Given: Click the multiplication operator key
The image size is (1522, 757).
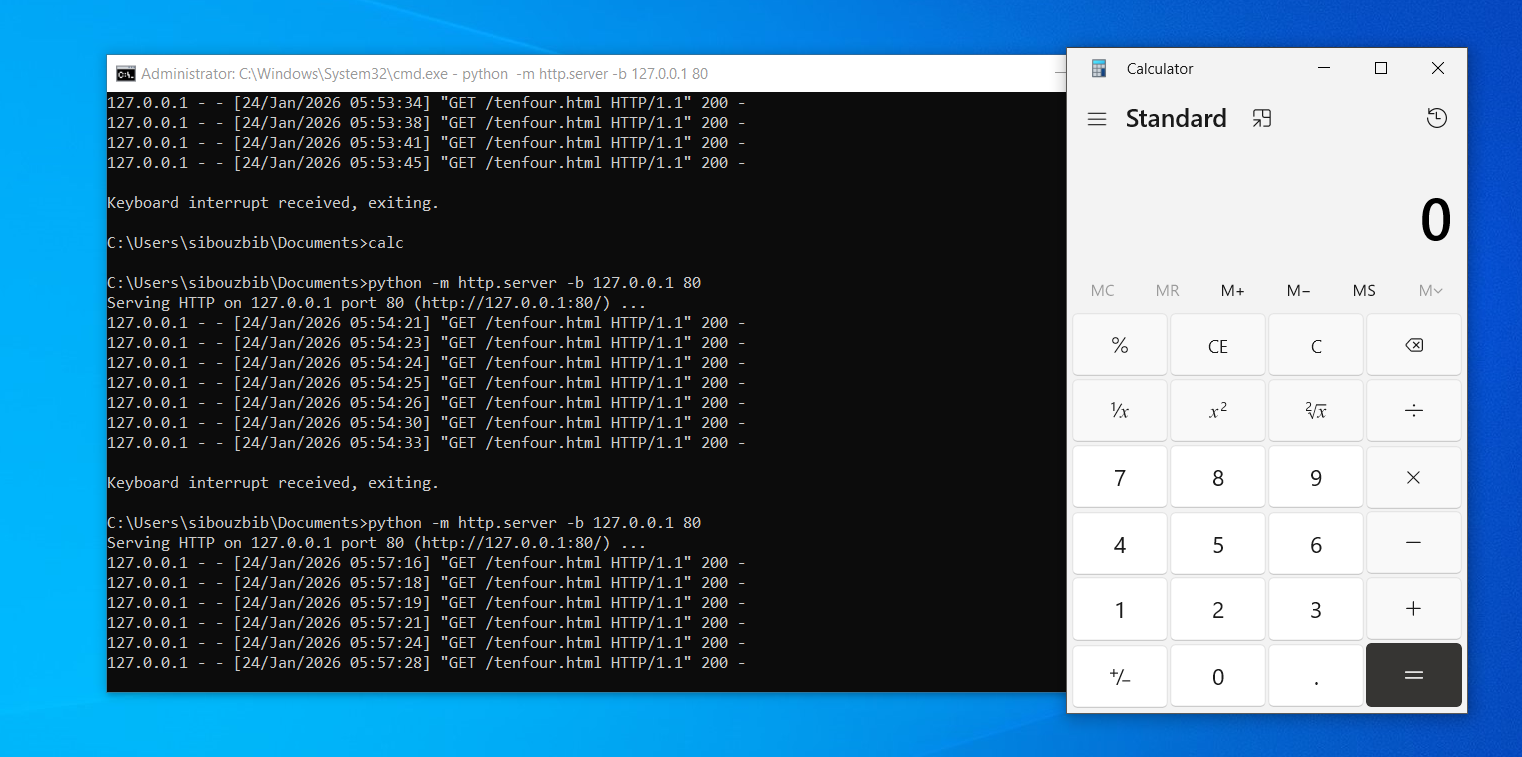Looking at the screenshot, I should 1413,478.
